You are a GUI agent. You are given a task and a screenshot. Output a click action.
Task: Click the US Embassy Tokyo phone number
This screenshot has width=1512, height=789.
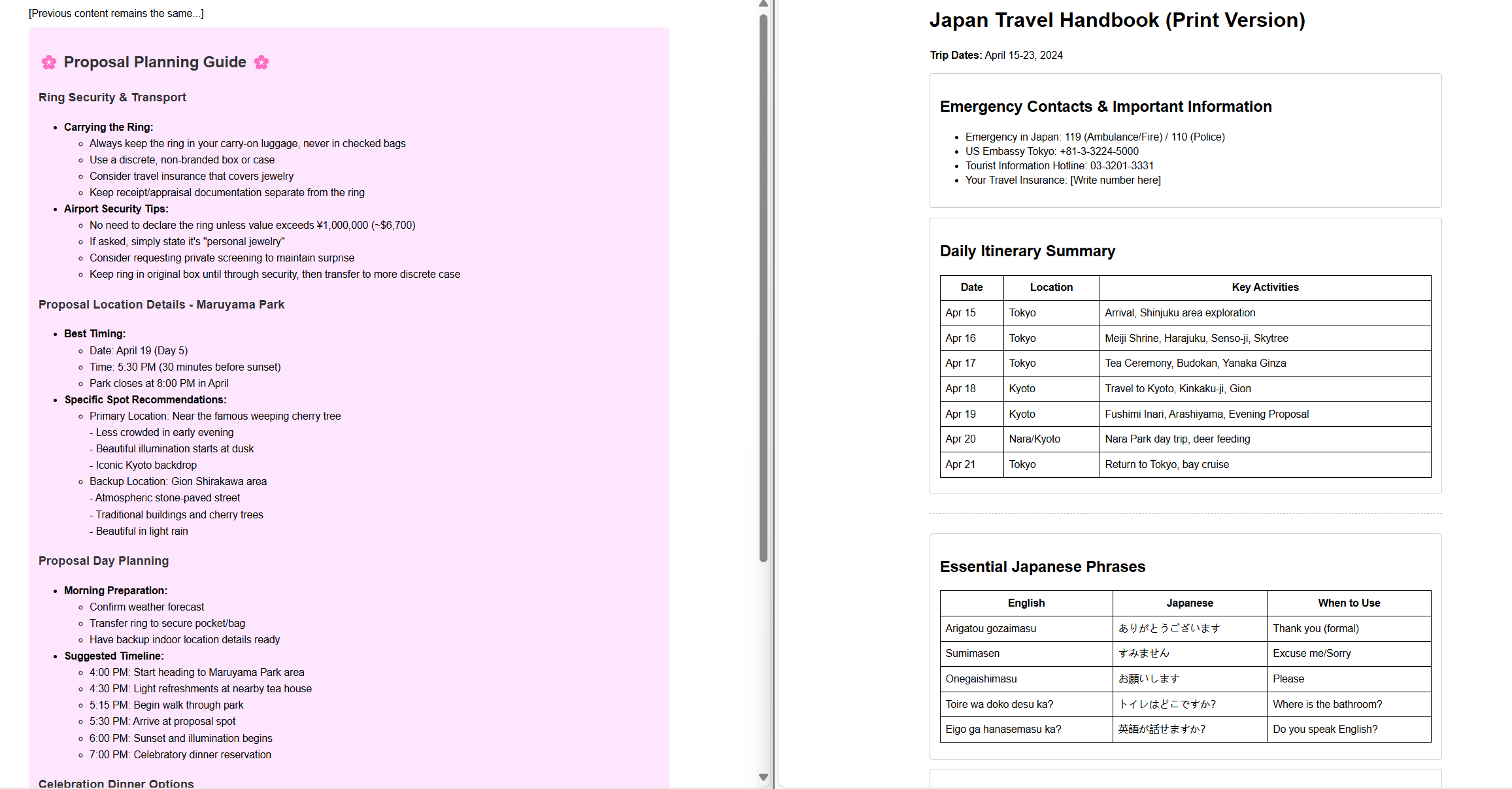[x=1099, y=152]
